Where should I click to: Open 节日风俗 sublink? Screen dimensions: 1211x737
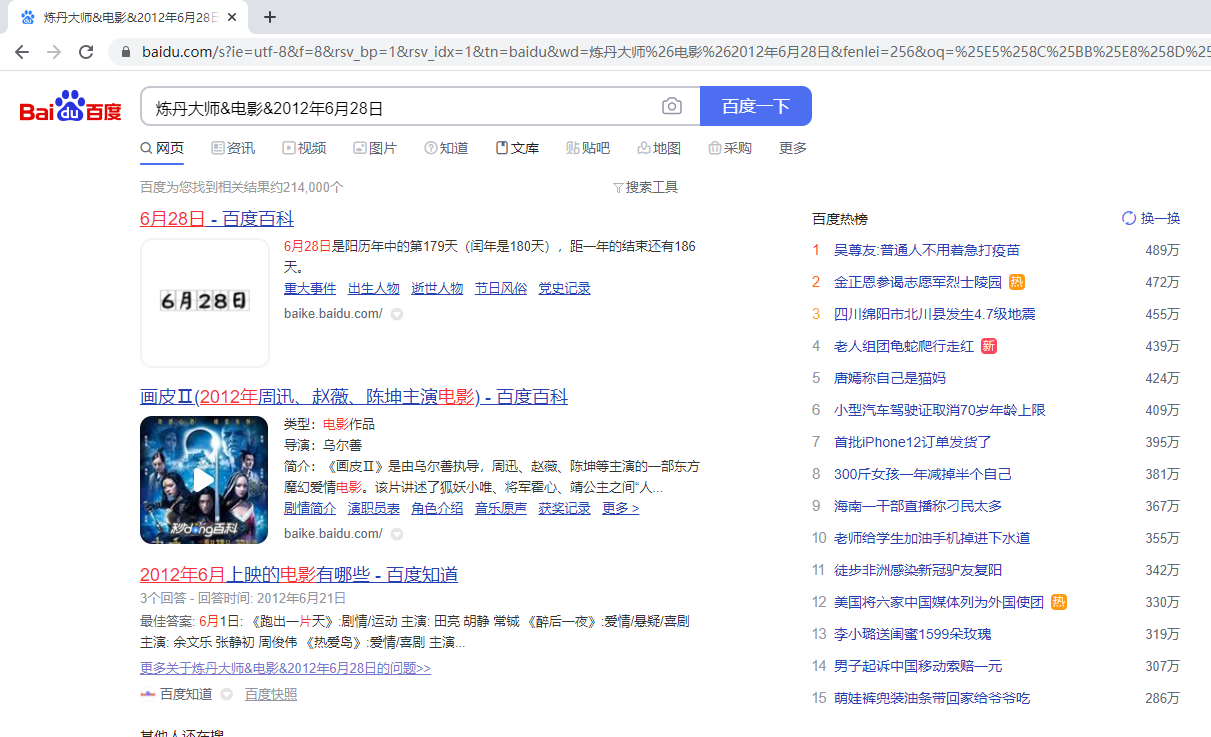[501, 288]
